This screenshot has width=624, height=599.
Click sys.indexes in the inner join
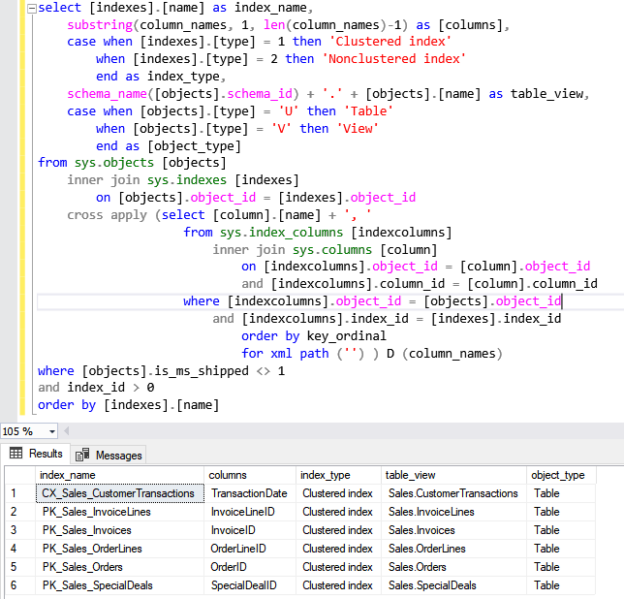pos(187,180)
